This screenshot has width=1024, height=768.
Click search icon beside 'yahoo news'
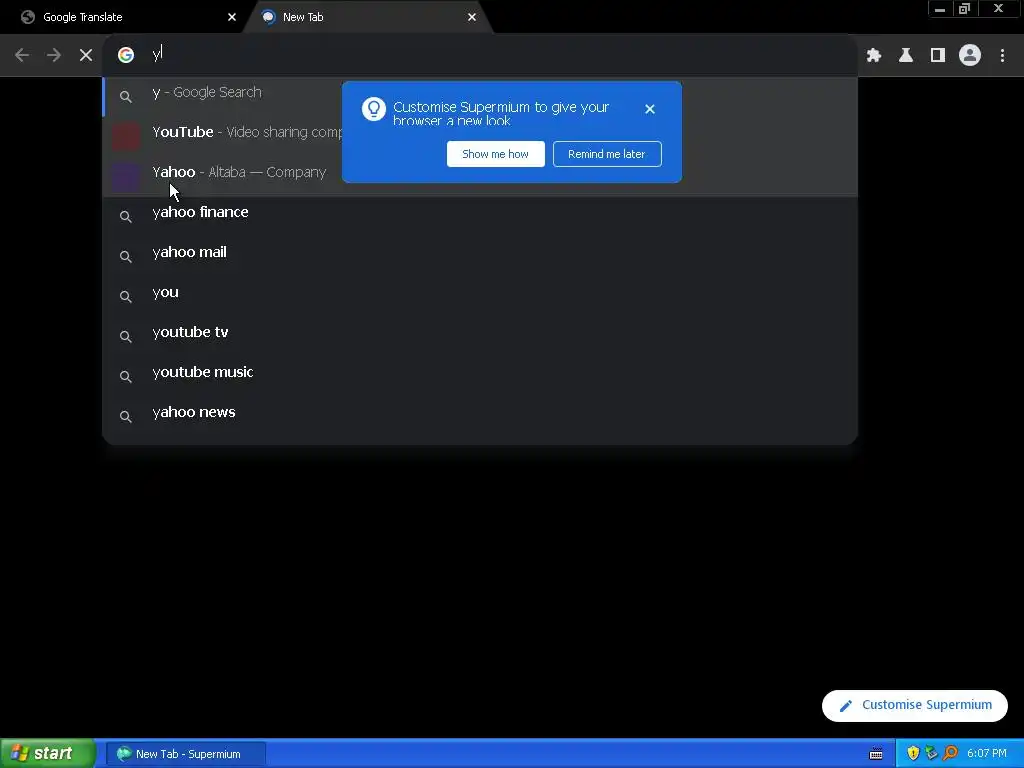point(126,416)
